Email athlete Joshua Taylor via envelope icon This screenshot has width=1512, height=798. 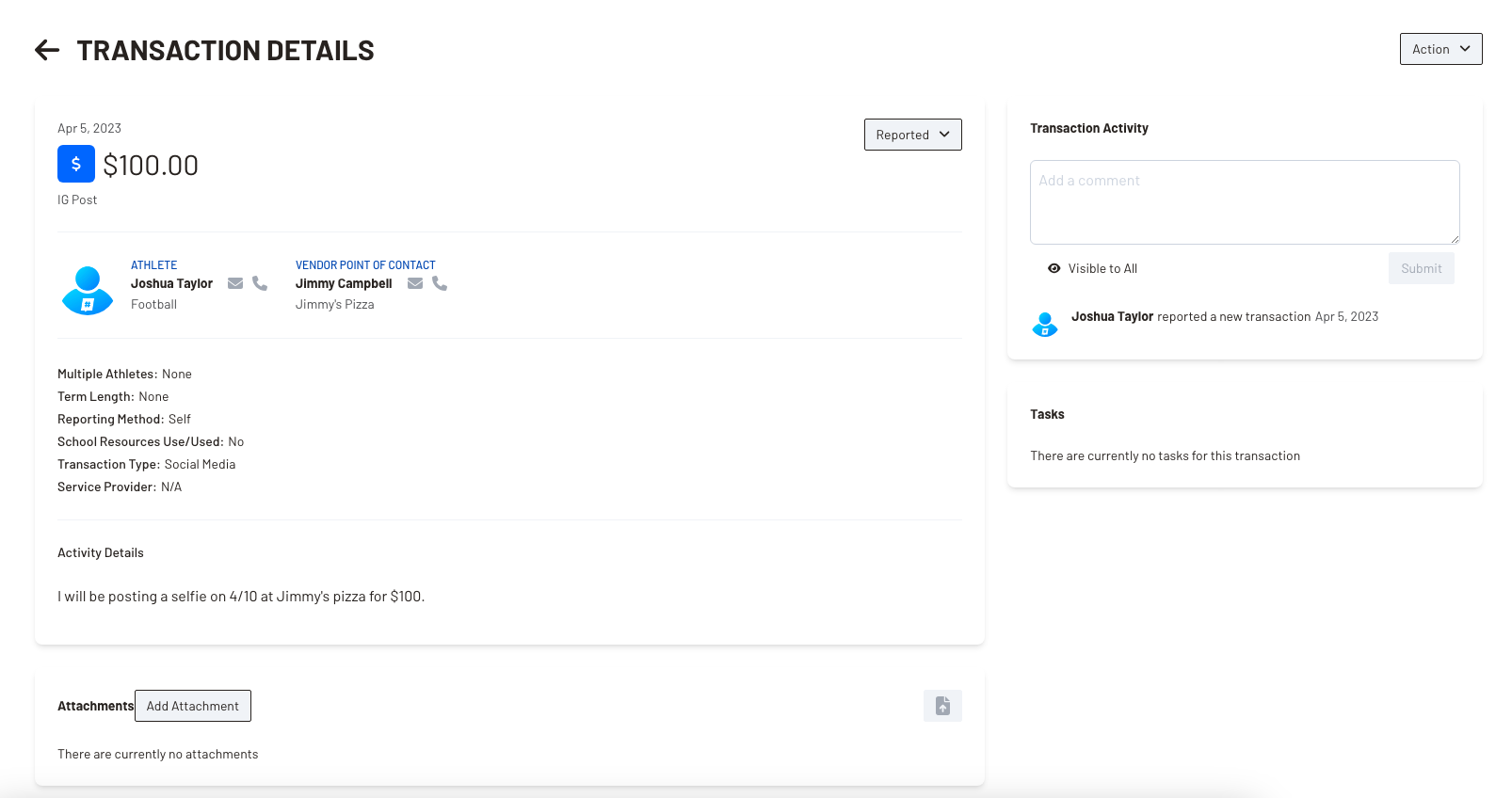pos(235,283)
